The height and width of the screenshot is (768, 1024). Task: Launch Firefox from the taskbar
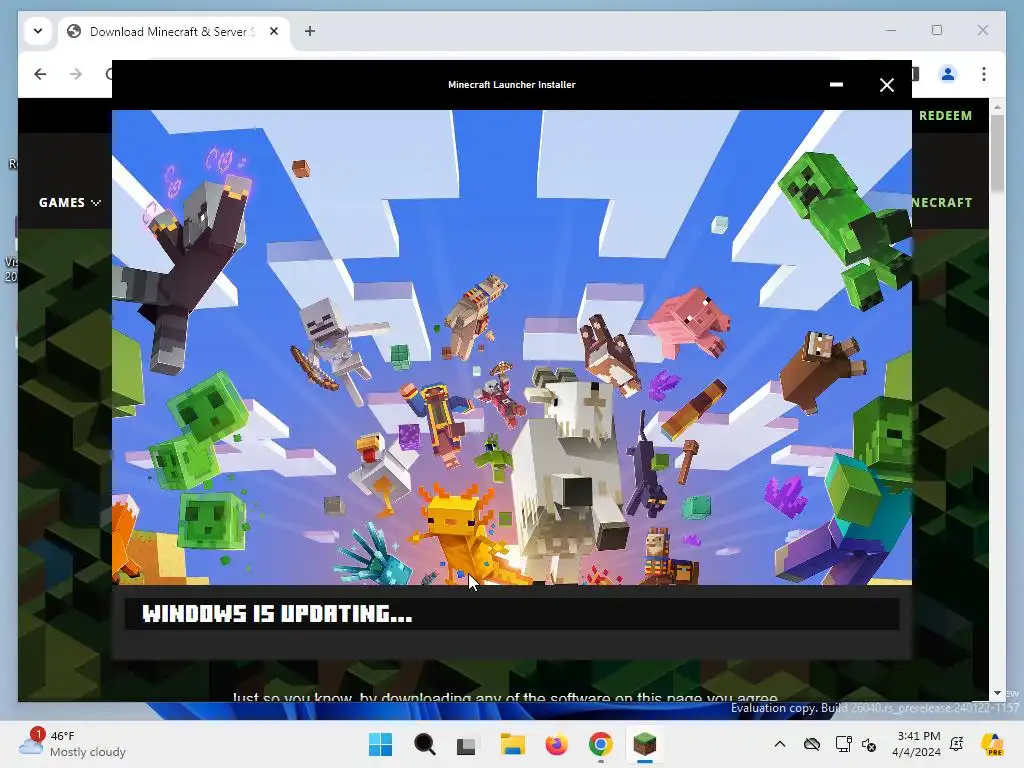[x=556, y=744]
